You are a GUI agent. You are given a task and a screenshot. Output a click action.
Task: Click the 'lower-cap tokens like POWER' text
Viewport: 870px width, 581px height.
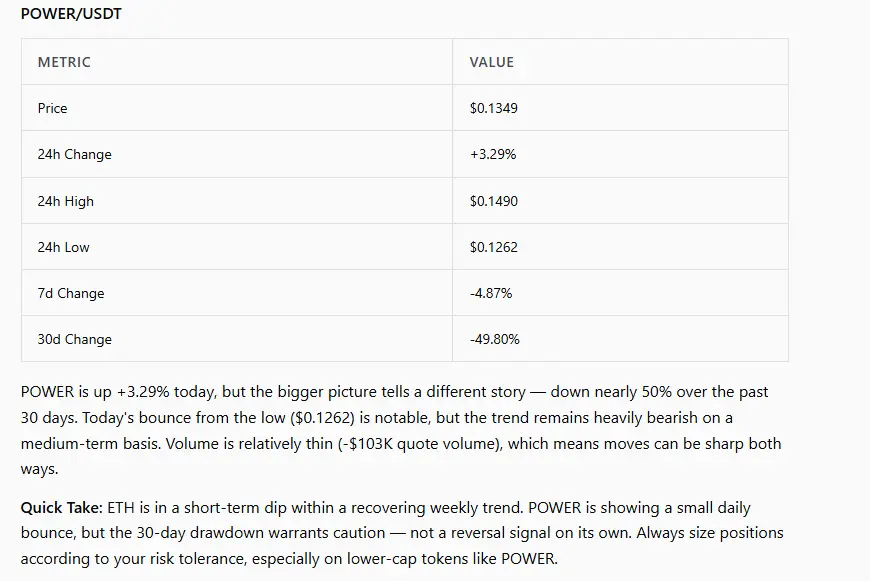tap(451, 558)
